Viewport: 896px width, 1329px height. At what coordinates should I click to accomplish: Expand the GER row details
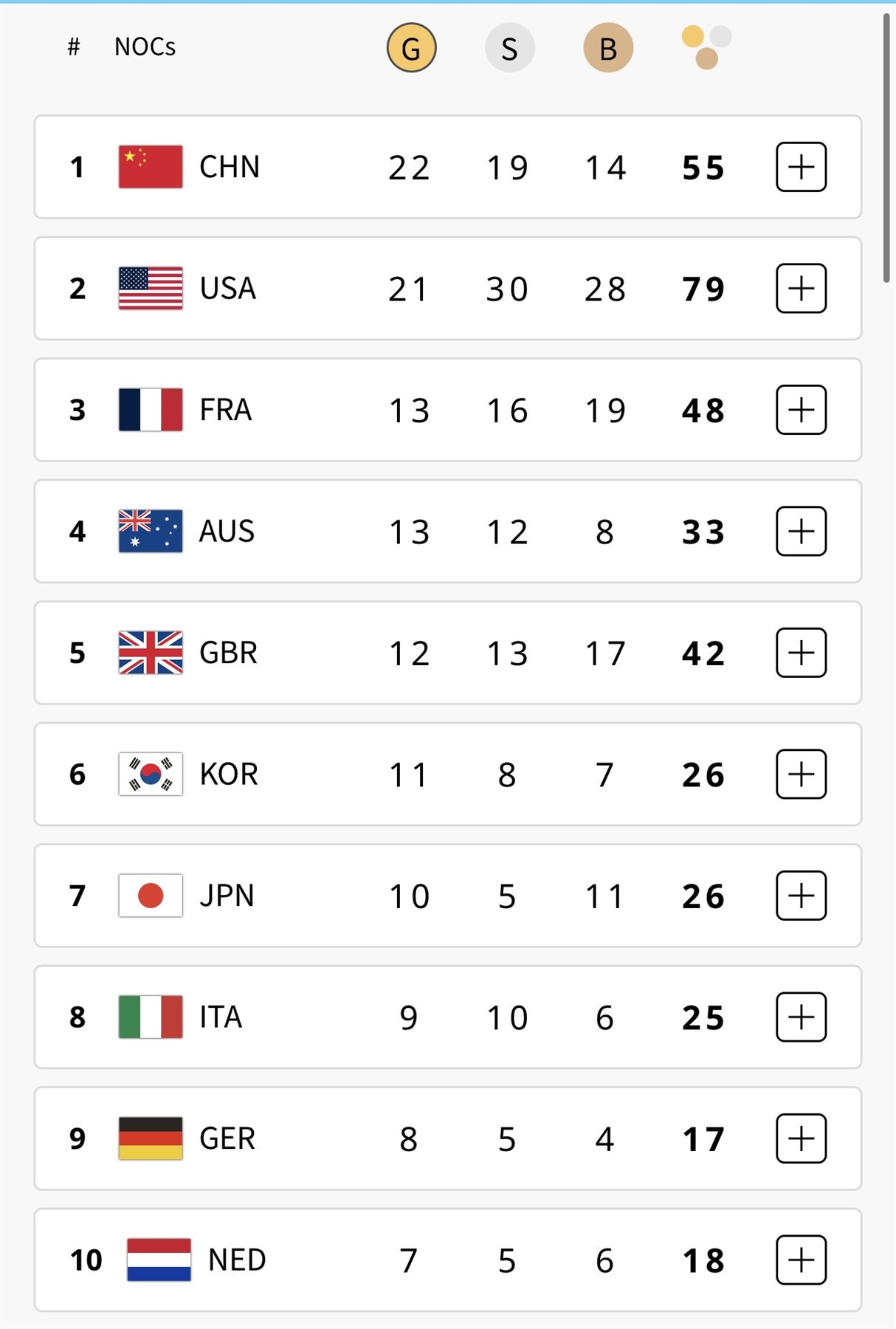801,1139
